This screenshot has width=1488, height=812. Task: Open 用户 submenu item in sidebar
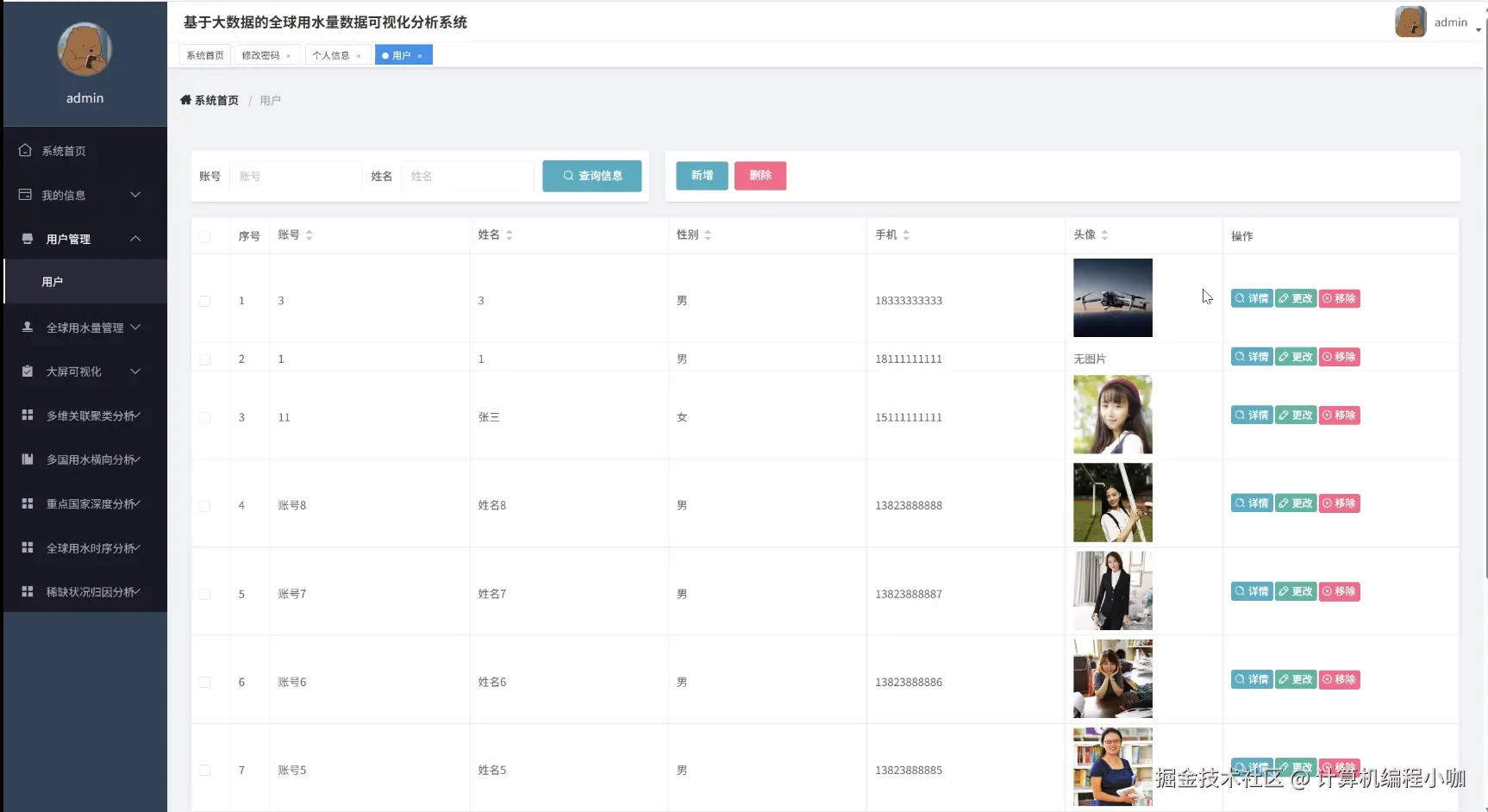click(84, 282)
